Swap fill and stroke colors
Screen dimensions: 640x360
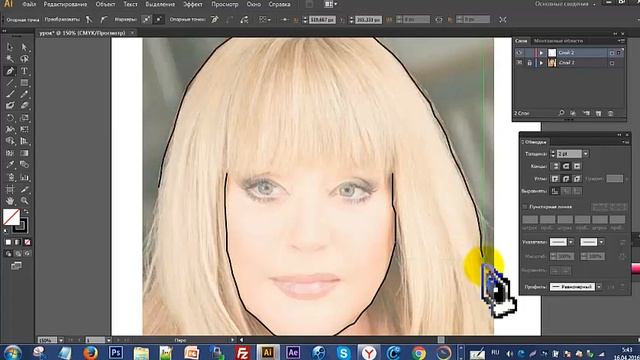click(27, 211)
